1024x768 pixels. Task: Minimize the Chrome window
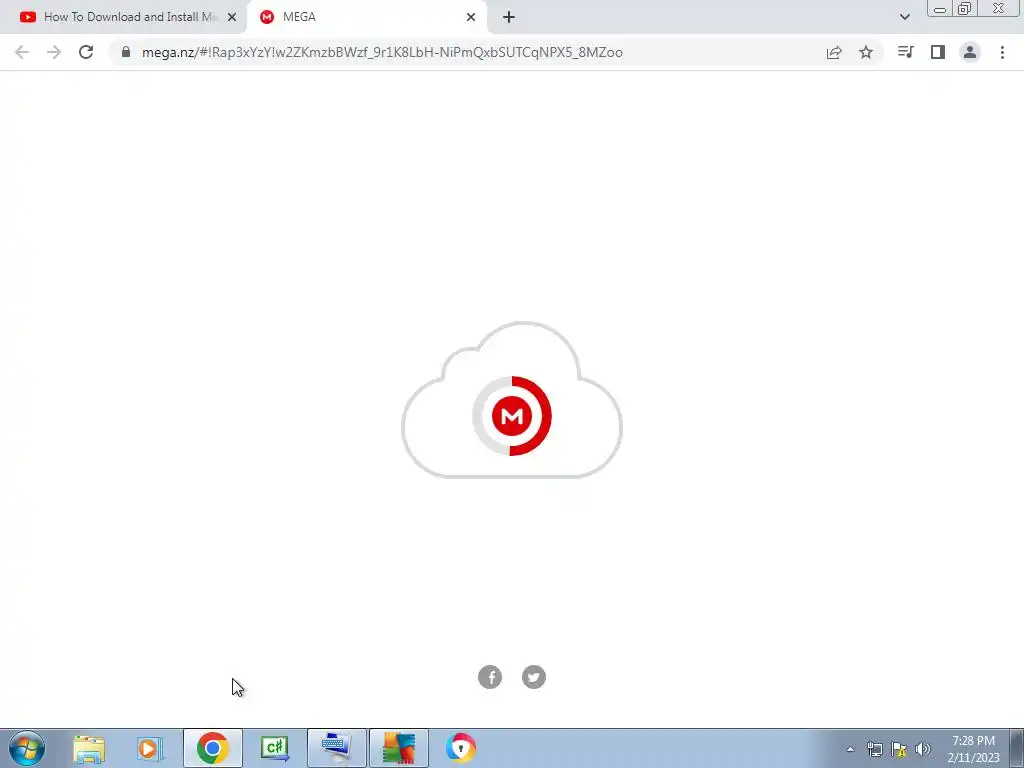(940, 9)
